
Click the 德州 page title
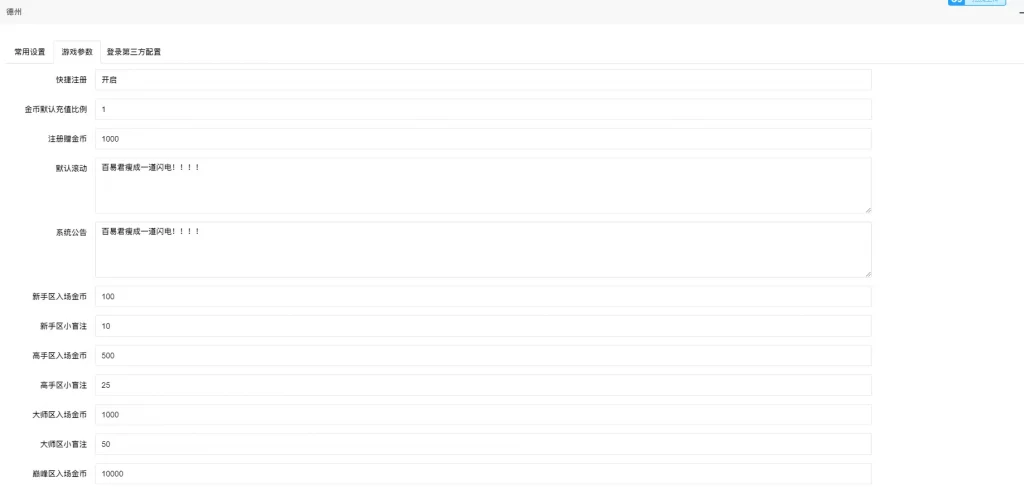(14, 11)
